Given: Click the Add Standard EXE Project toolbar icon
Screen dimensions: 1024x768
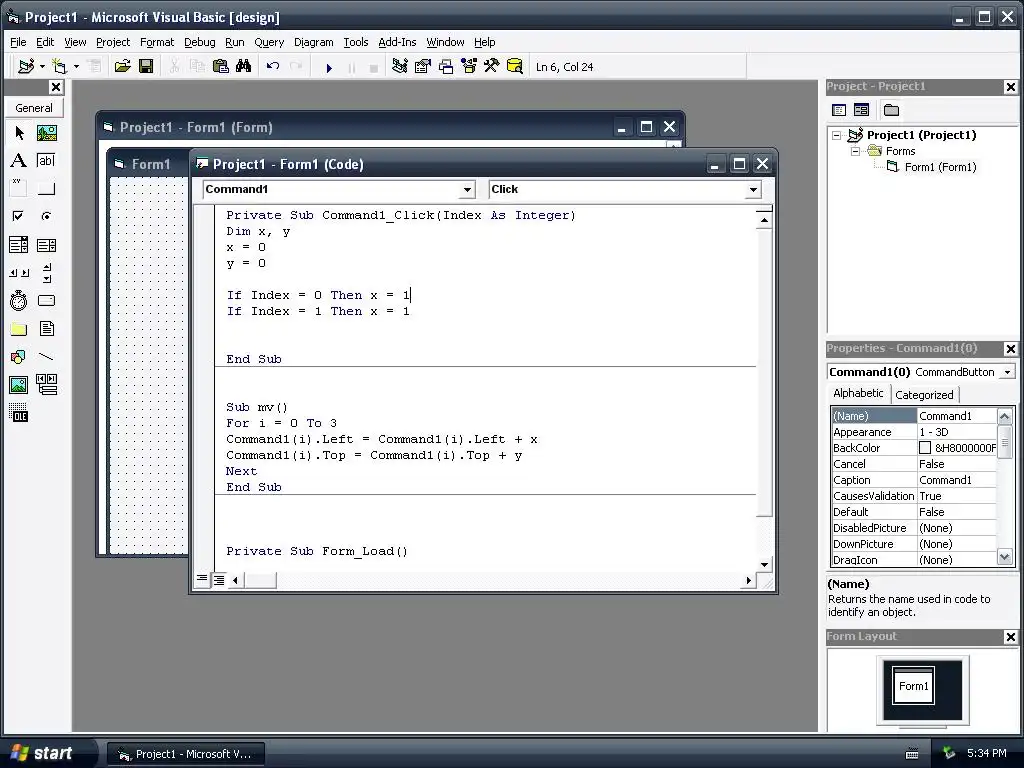Looking at the screenshot, I should 26,67.
